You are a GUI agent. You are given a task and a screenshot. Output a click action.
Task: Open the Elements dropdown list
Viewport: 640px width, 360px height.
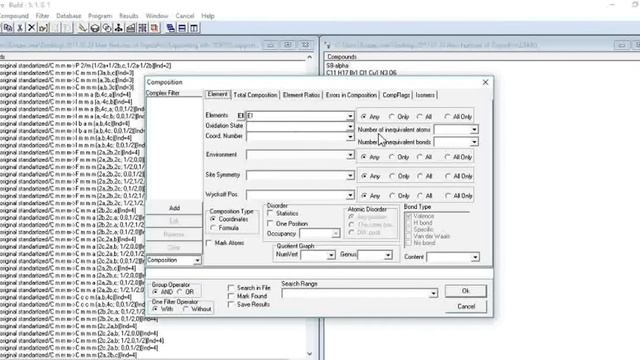(350, 116)
